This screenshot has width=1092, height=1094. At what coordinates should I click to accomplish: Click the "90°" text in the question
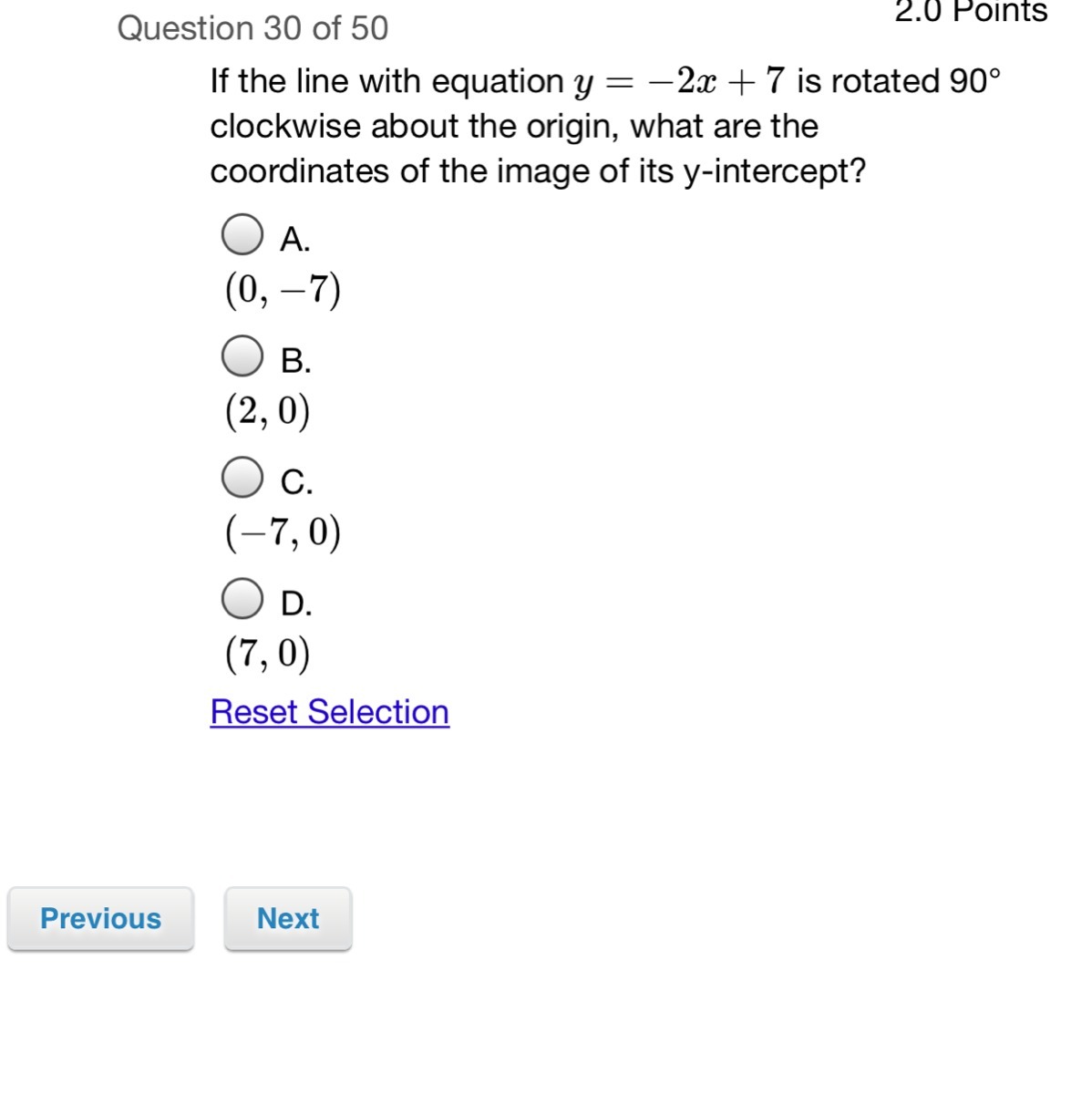click(x=974, y=81)
